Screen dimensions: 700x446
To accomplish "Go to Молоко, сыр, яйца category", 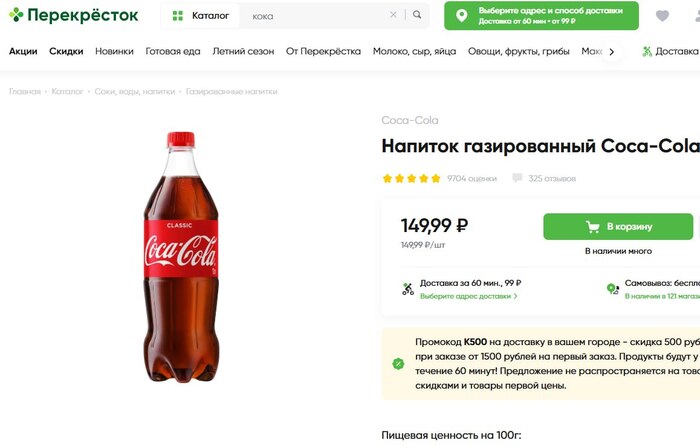I will [415, 52].
